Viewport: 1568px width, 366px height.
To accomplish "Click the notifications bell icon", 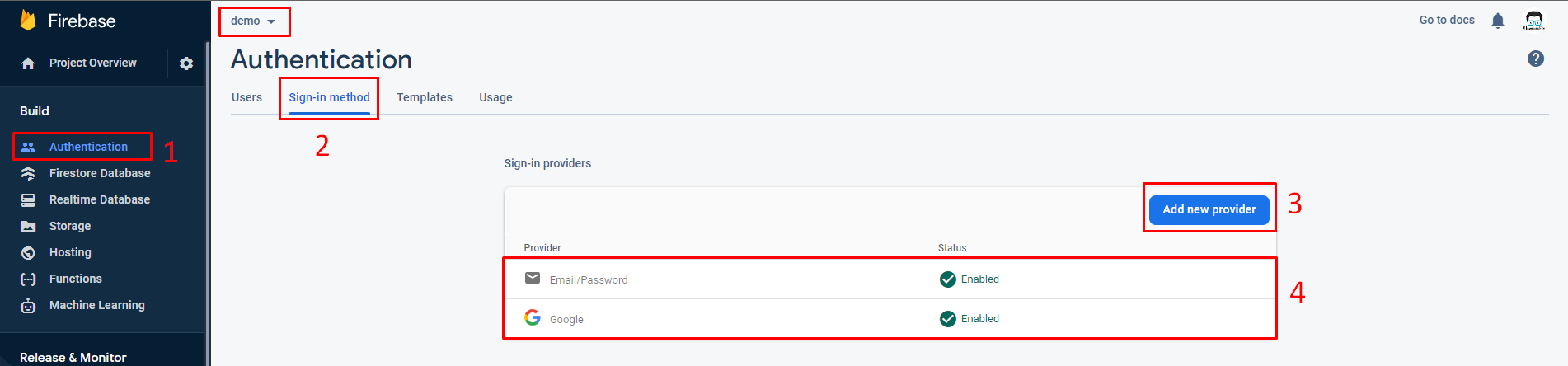I will click(1498, 21).
